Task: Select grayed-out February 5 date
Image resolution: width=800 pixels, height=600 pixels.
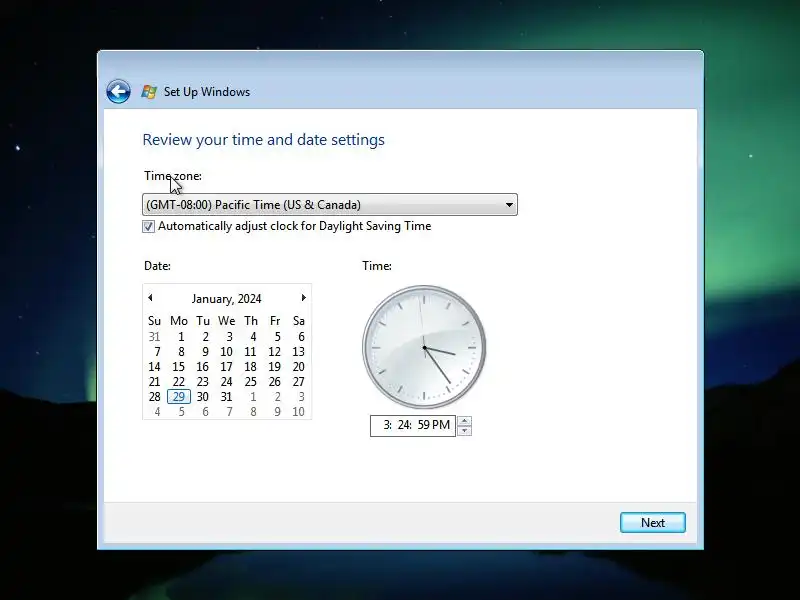Action: click(181, 412)
